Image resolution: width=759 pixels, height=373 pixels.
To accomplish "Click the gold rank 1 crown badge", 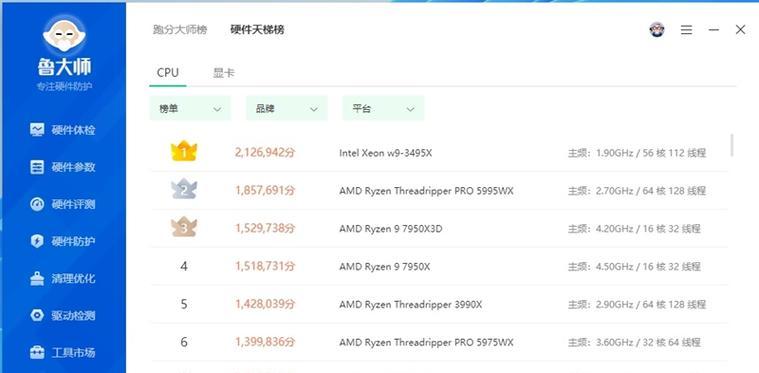I will point(184,151).
